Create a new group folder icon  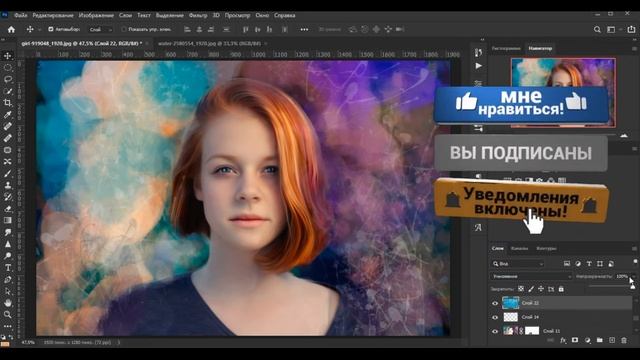point(600,340)
